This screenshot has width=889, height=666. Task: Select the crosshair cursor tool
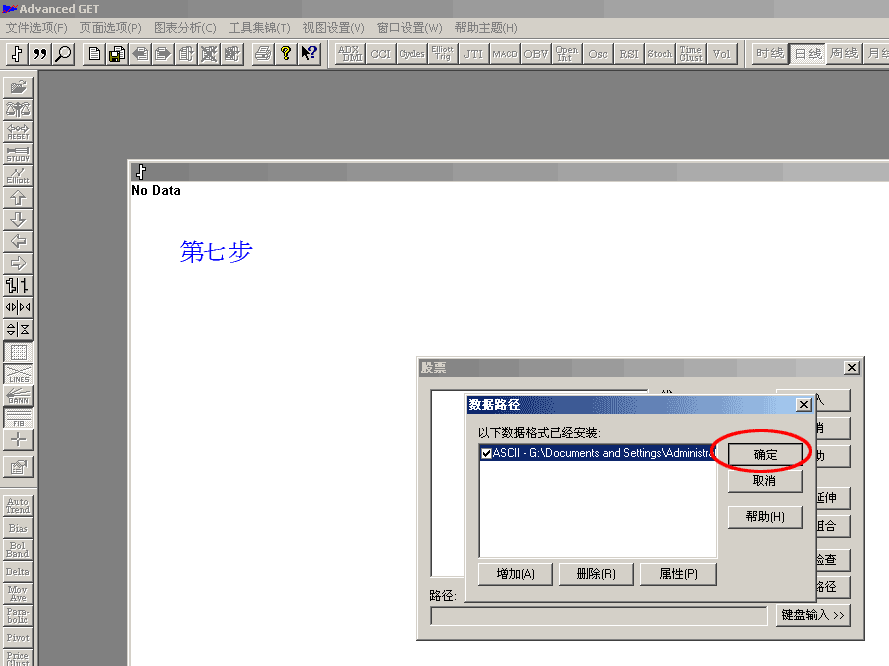(18, 440)
